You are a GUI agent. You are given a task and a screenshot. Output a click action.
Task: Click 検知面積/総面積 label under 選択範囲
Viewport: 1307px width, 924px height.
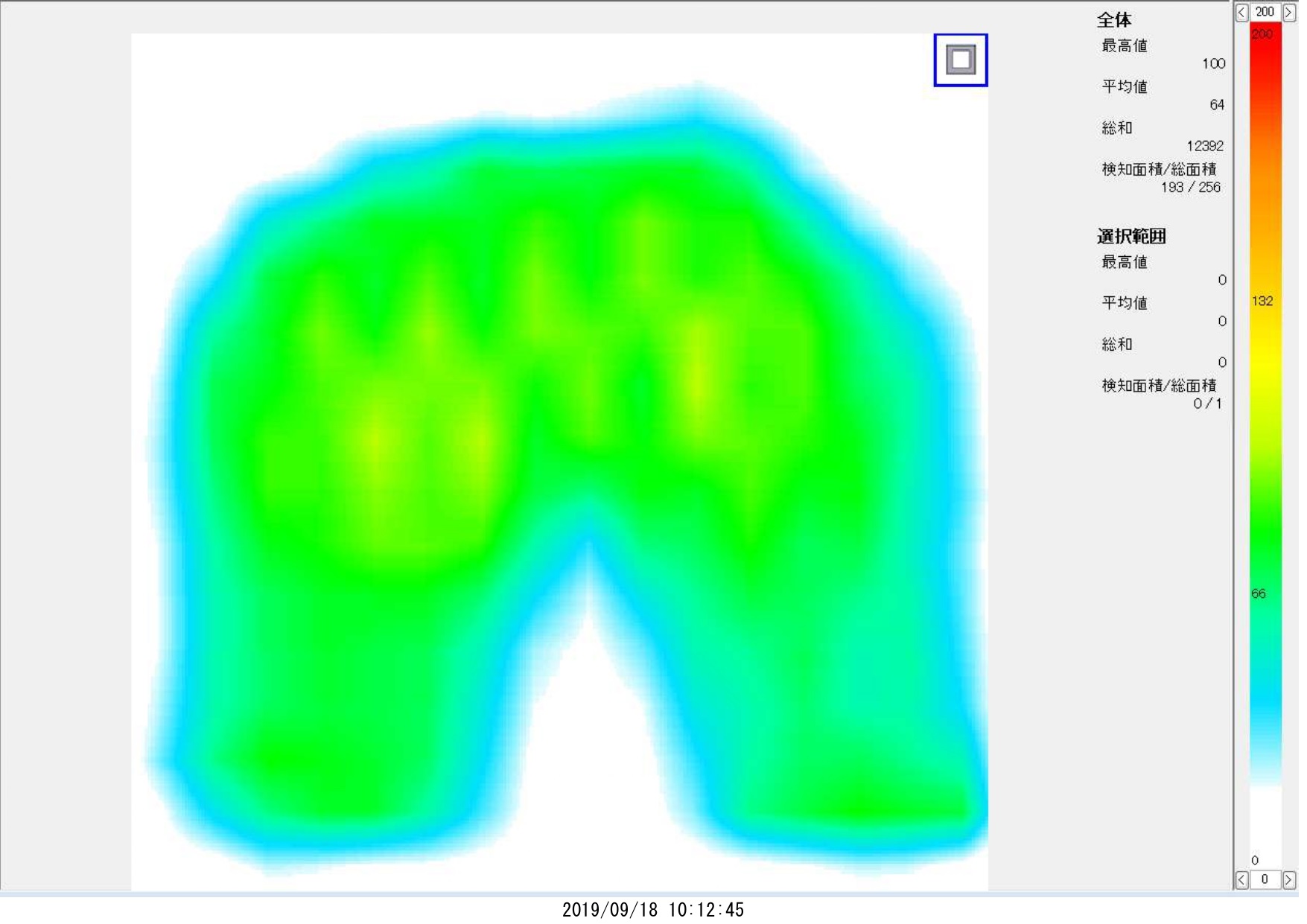click(x=1159, y=386)
